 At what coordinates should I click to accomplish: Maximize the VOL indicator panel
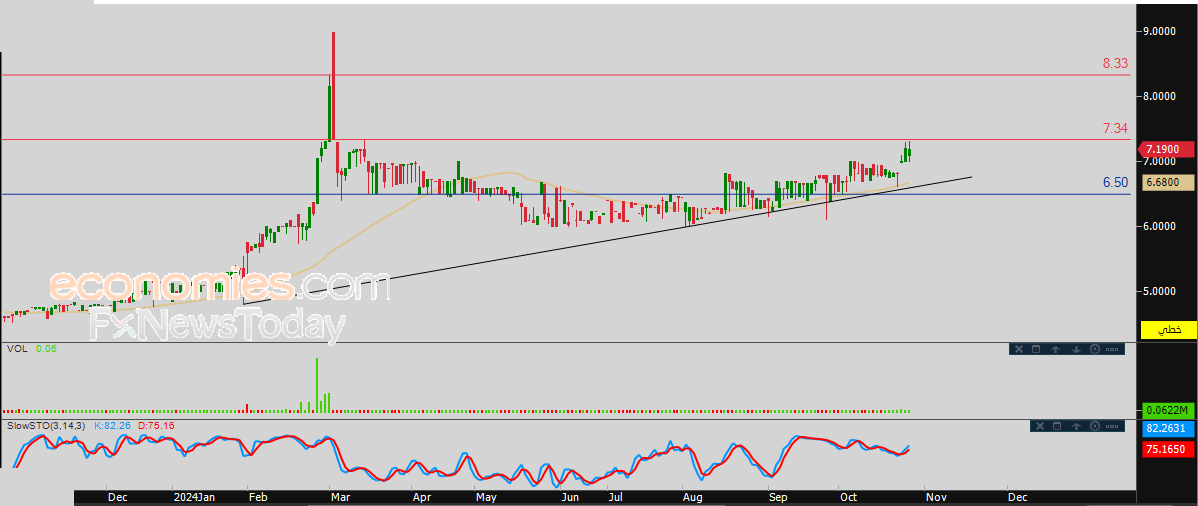(1036, 349)
